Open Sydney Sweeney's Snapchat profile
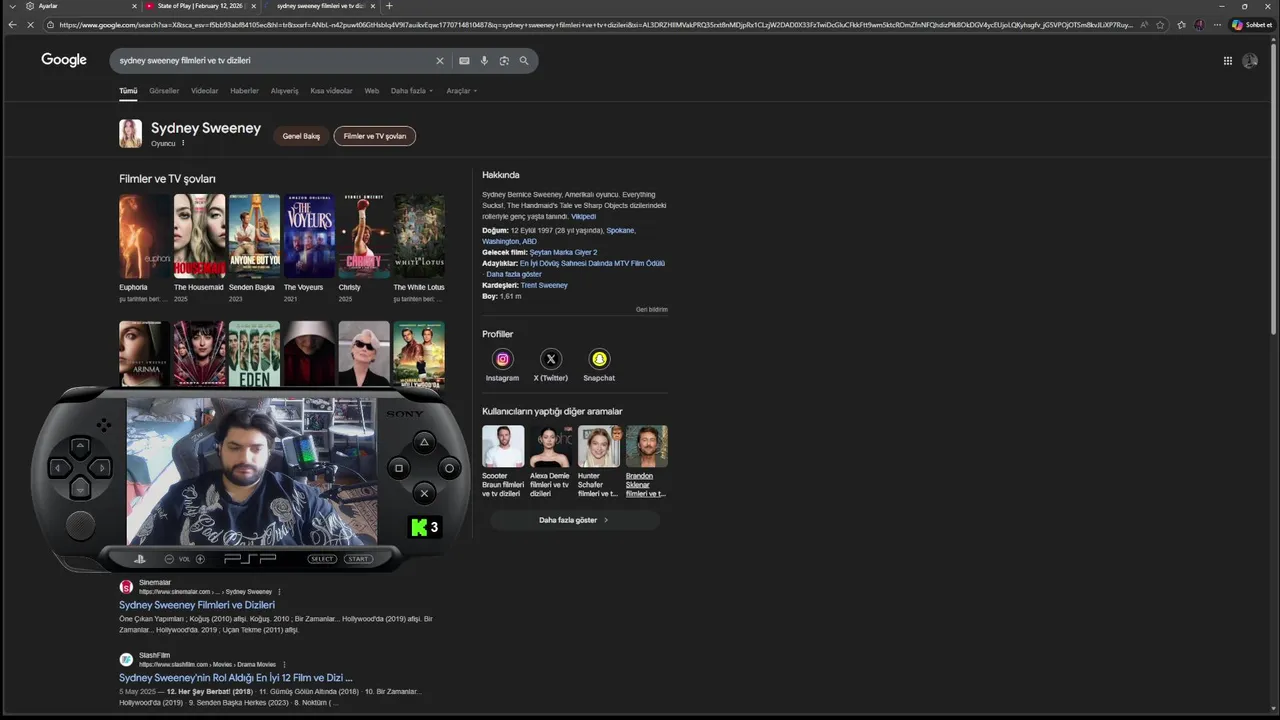Viewport: 1280px width, 720px height. click(x=599, y=359)
